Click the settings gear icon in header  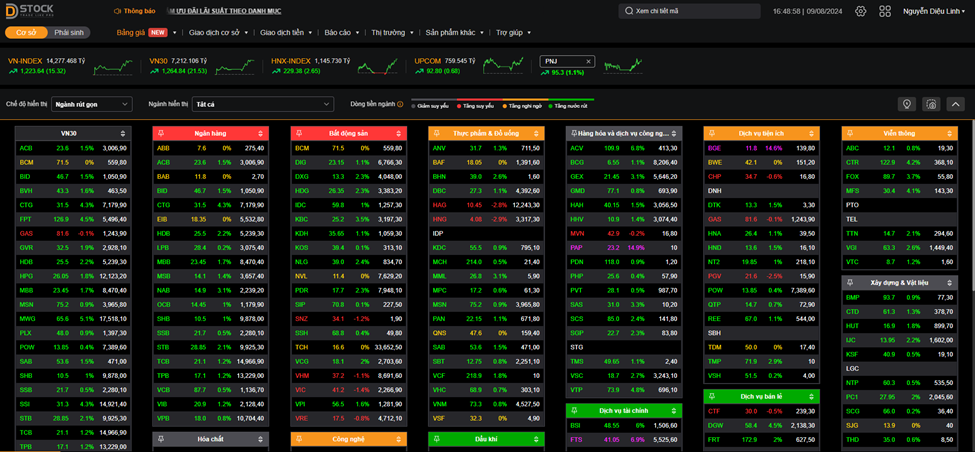click(859, 11)
